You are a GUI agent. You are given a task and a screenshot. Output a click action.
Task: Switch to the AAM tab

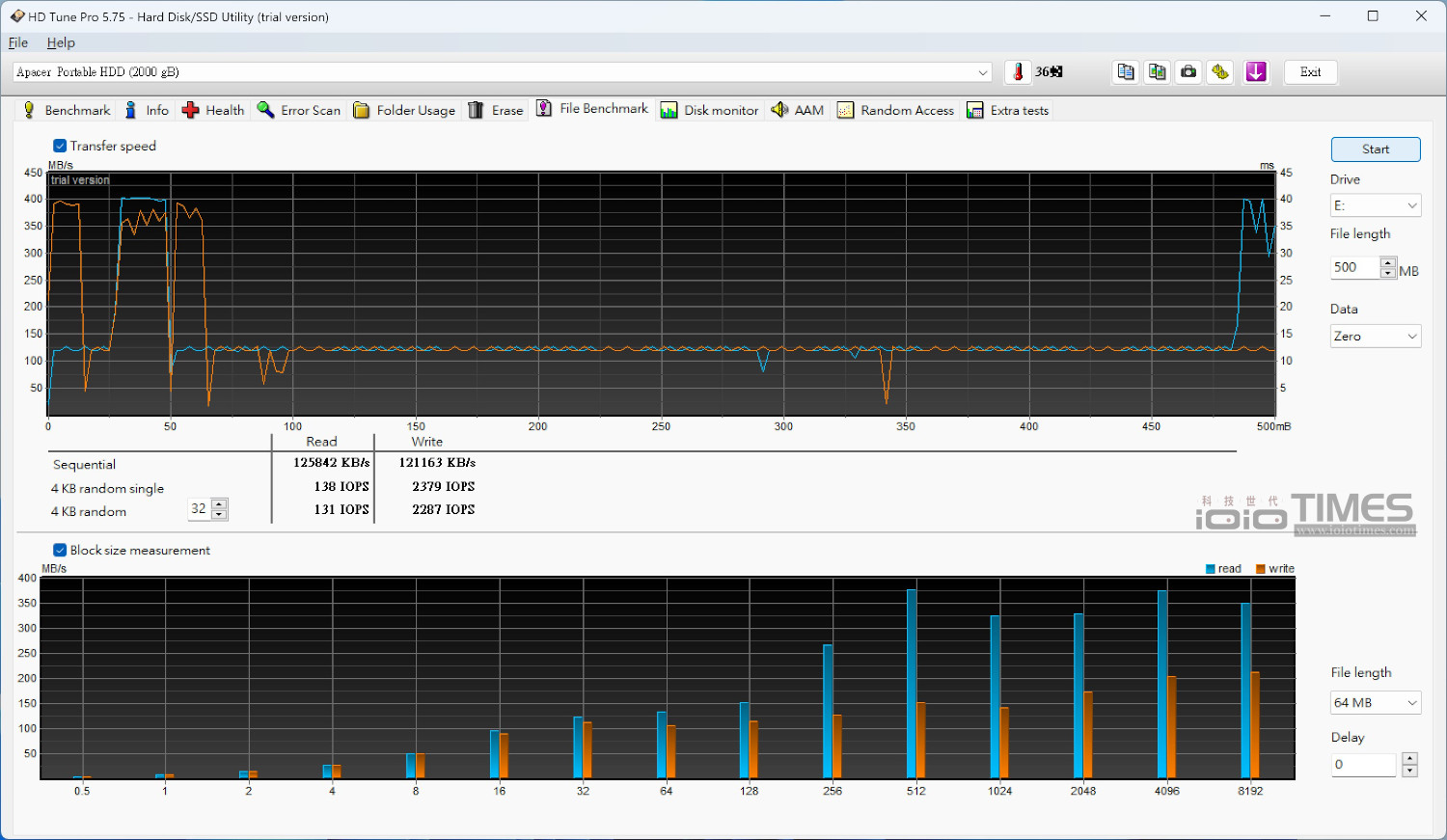(798, 110)
